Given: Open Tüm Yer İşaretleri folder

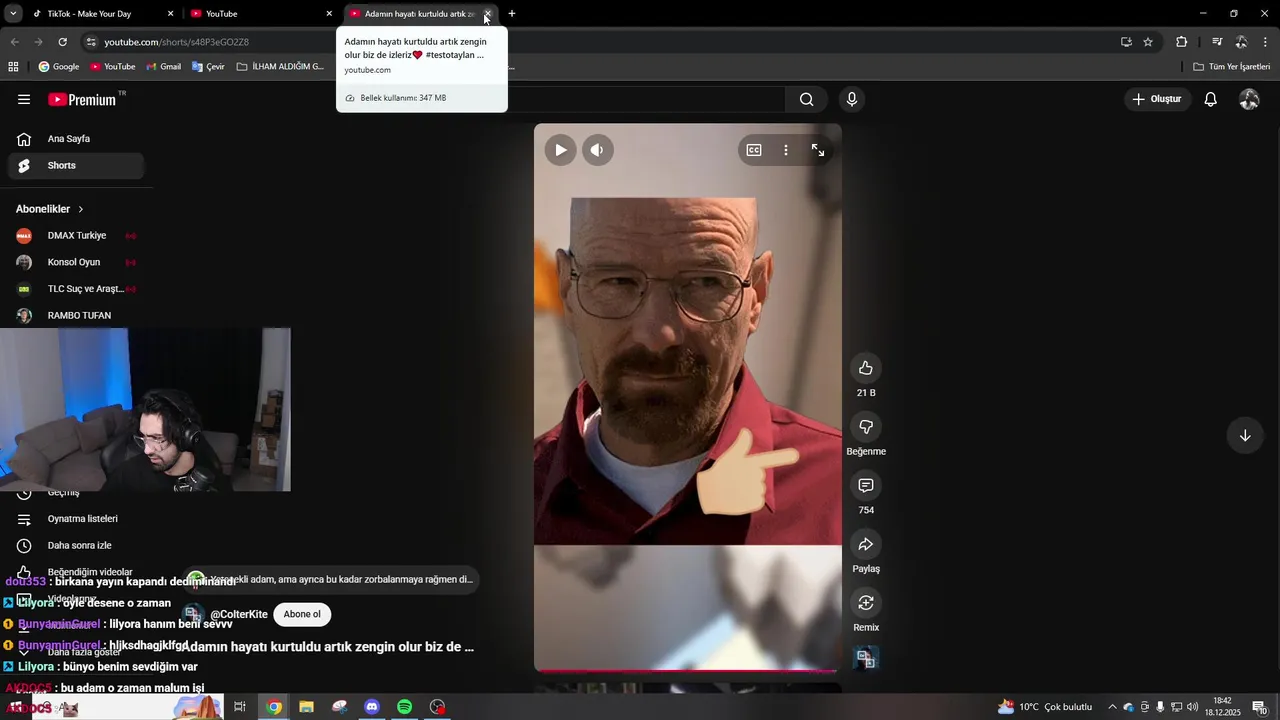Looking at the screenshot, I should 1232,67.
